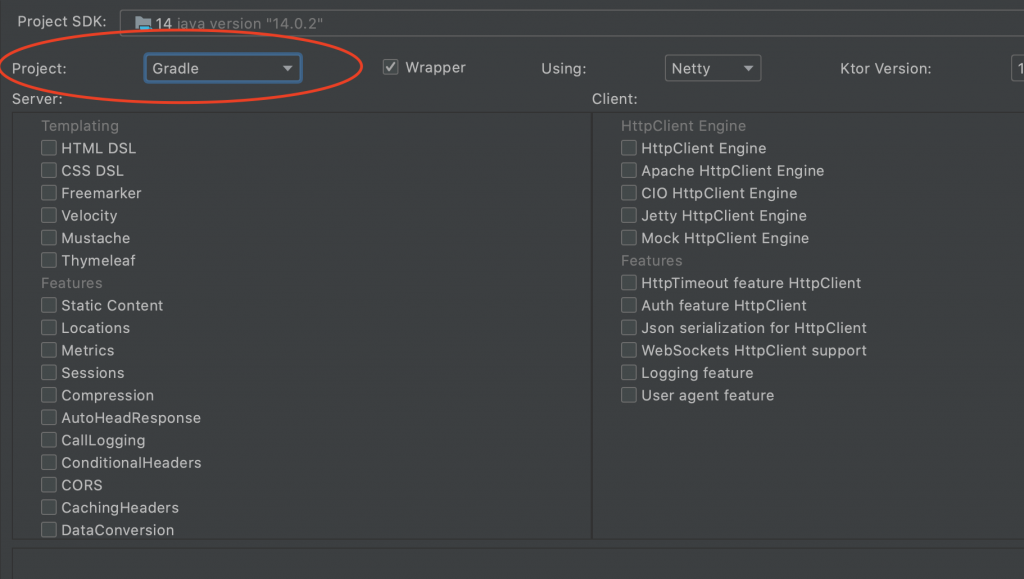Enable CachingHeaders feature
This screenshot has width=1024, height=579.
tap(49, 508)
